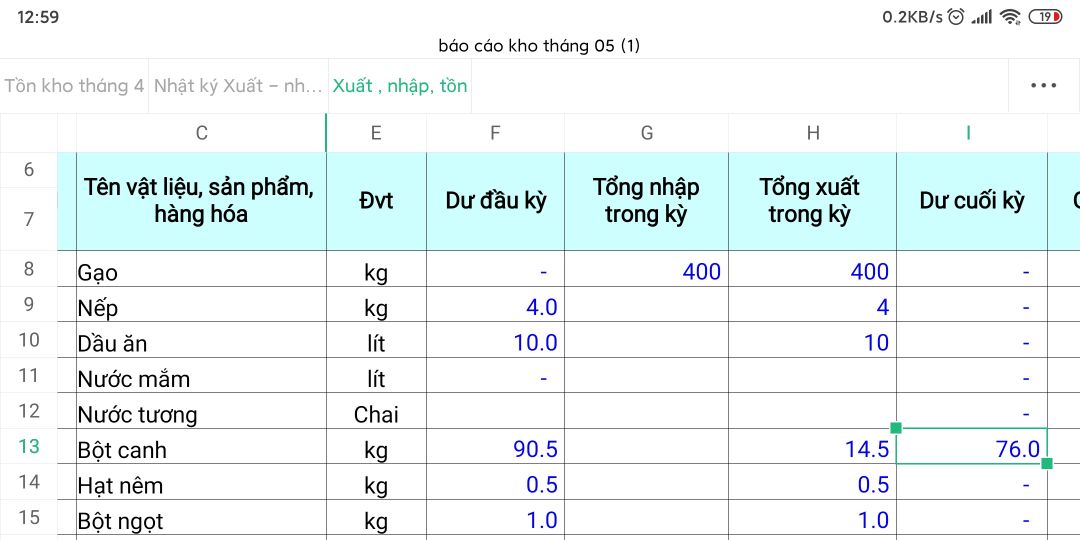
Task: Tap the document title báo cáo kho tháng 05
Action: (539, 46)
